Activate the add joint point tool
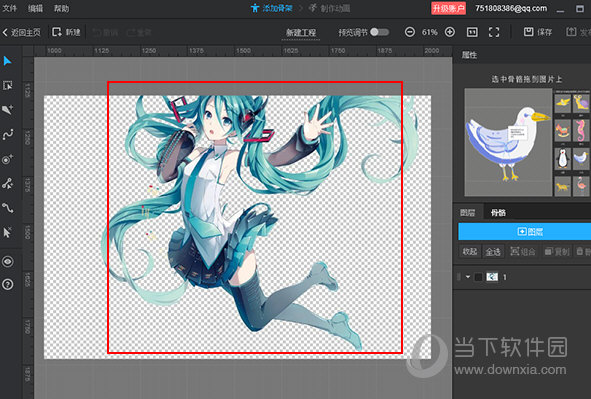This screenshot has width=591, height=399. pos(8,159)
